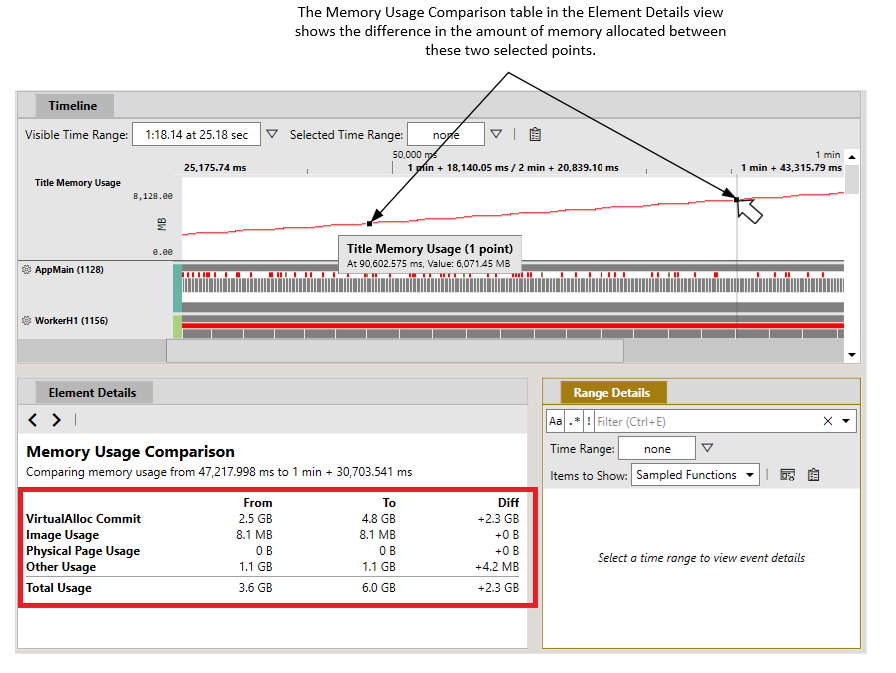
Task: Click the Memory Usage Comparison heading
Action: click(130, 451)
